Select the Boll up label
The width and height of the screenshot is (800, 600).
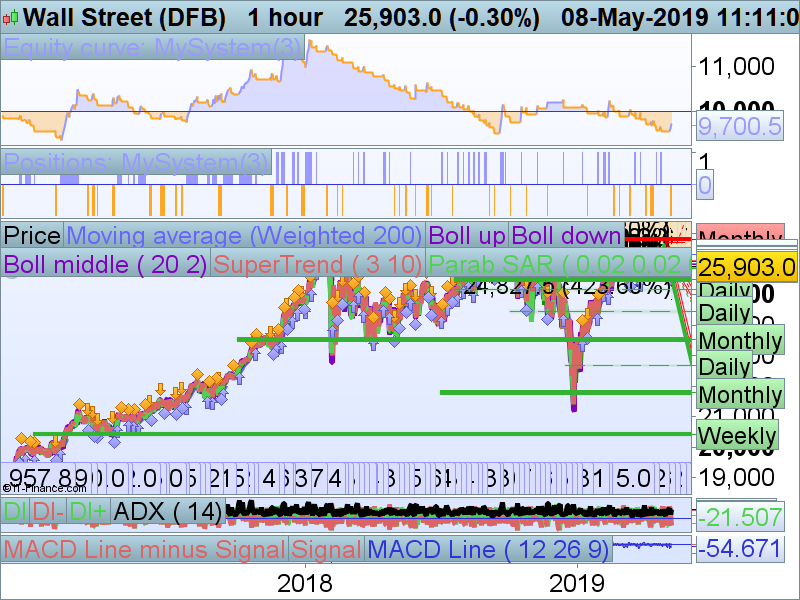tap(467, 236)
